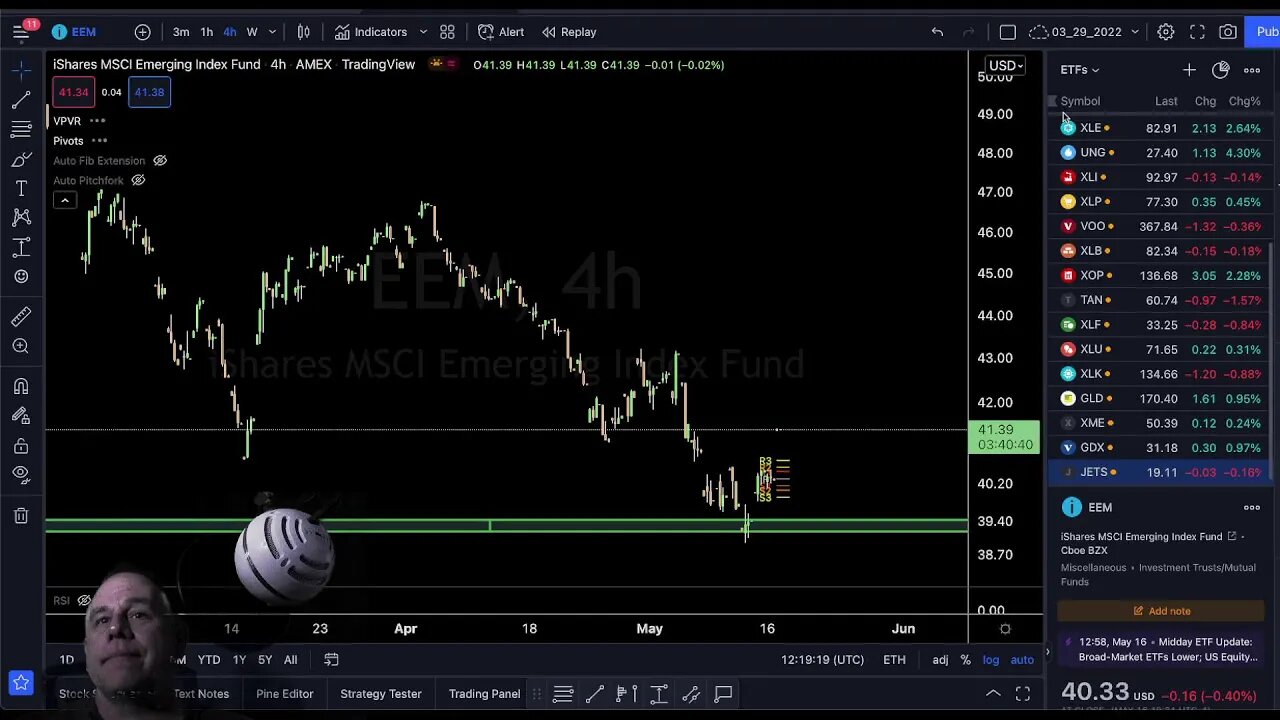Remove drawings with trash icon
Viewport: 1280px width, 720px height.
[21, 516]
